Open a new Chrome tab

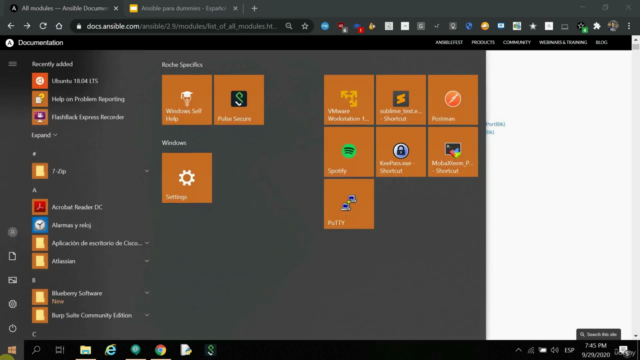pyautogui.click(x=254, y=8)
